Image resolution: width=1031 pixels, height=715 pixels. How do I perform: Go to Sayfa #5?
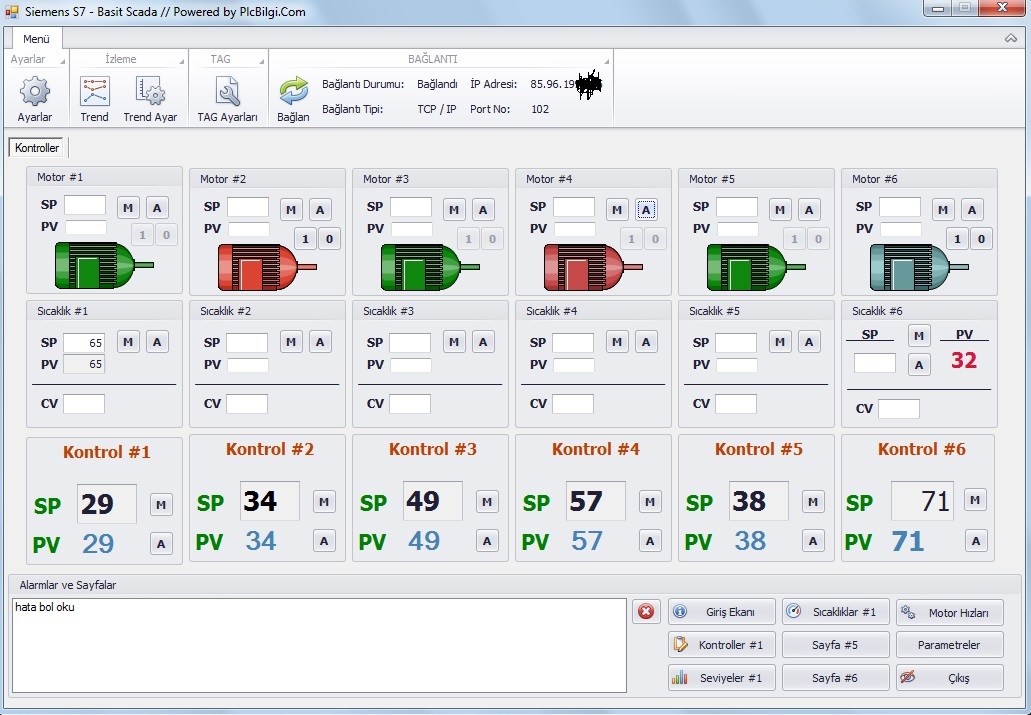tap(836, 645)
